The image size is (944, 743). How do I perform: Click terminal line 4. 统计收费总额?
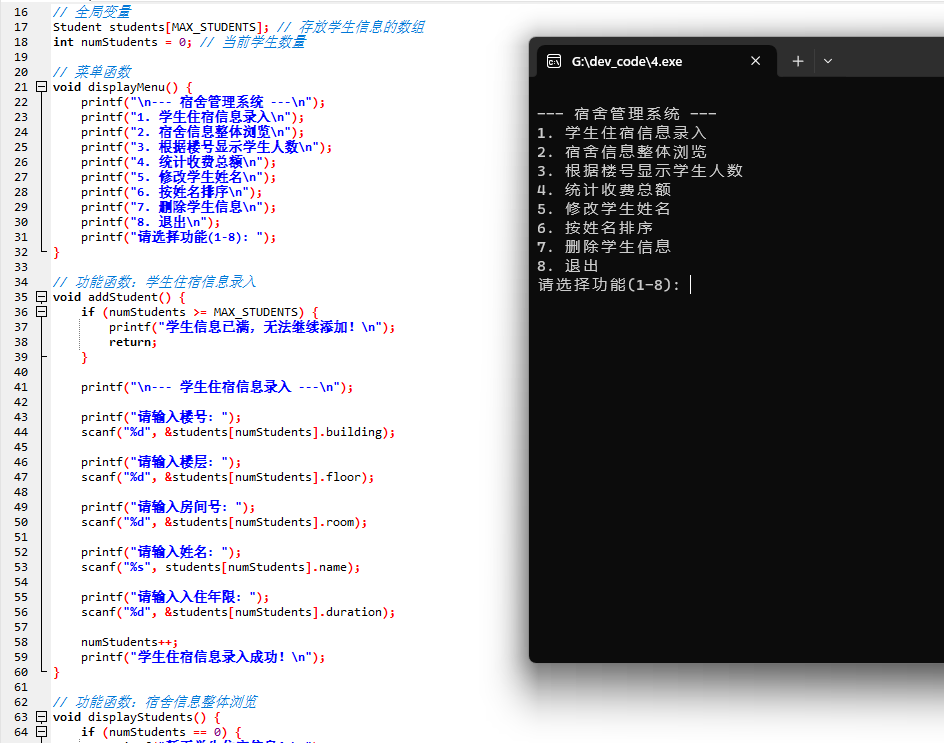pyautogui.click(x=604, y=190)
